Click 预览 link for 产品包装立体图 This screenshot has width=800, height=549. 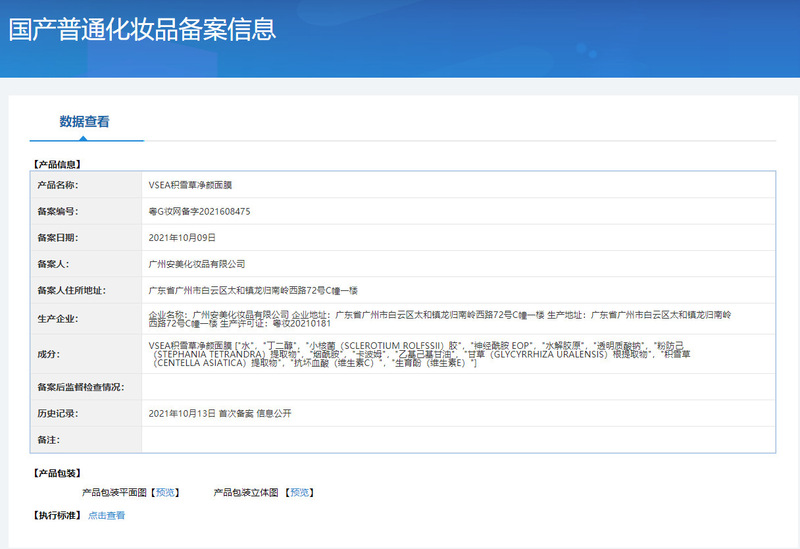(300, 492)
